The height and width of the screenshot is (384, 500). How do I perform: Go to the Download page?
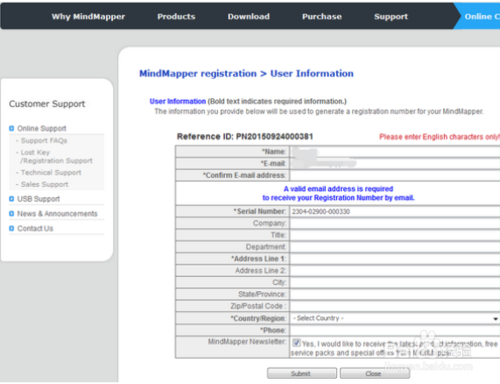coord(249,17)
